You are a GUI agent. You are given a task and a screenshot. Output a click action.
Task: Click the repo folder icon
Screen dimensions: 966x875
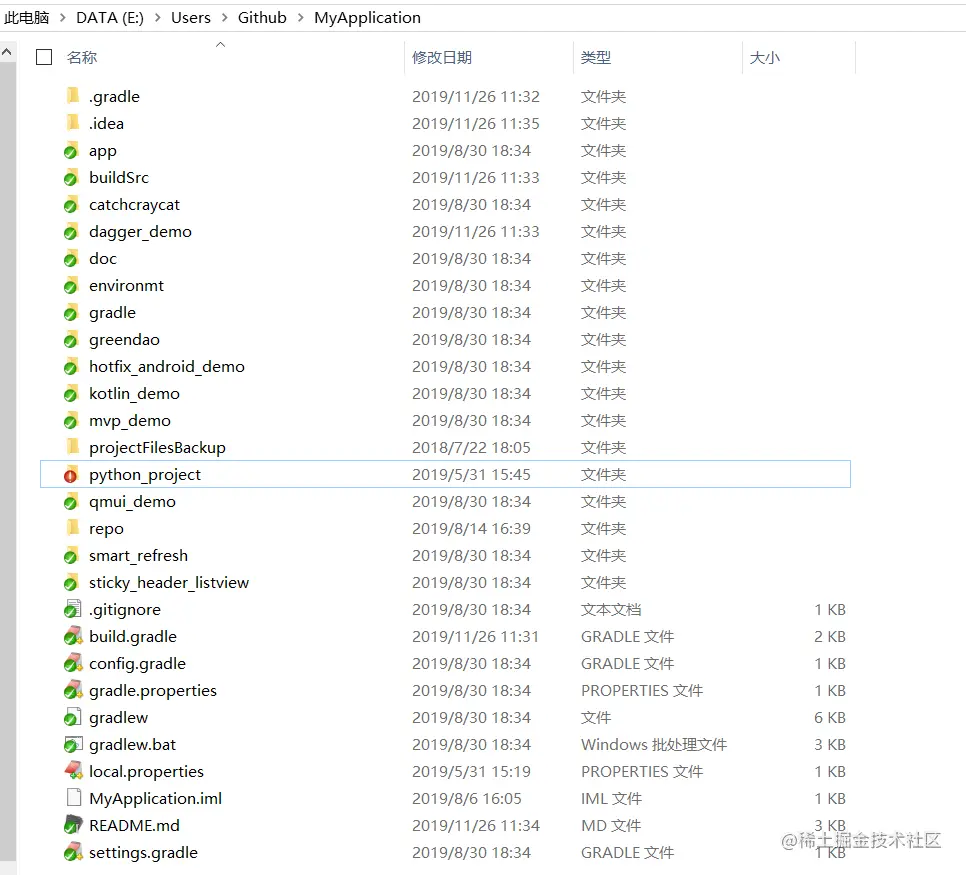(73, 529)
